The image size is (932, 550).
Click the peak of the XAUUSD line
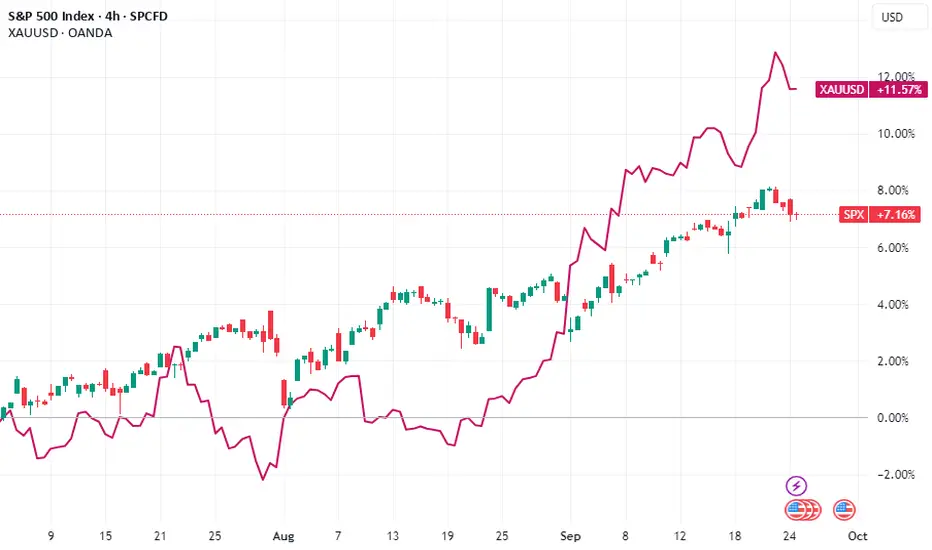775,53
